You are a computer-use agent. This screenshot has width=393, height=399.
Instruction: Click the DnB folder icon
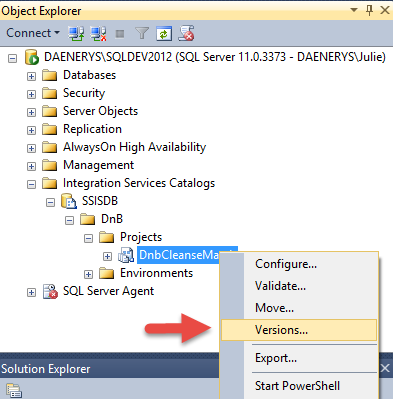tap(88, 219)
